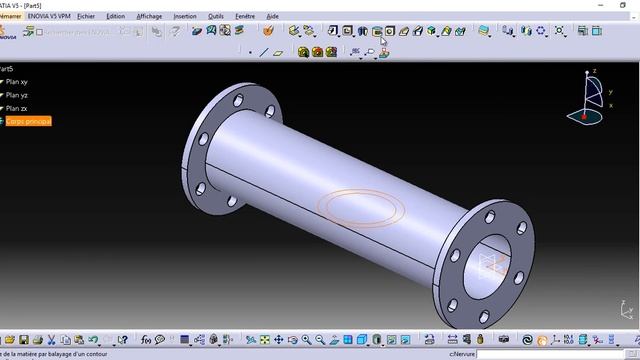Select the Part5 root node
This screenshot has width=640, height=360.
[7, 69]
